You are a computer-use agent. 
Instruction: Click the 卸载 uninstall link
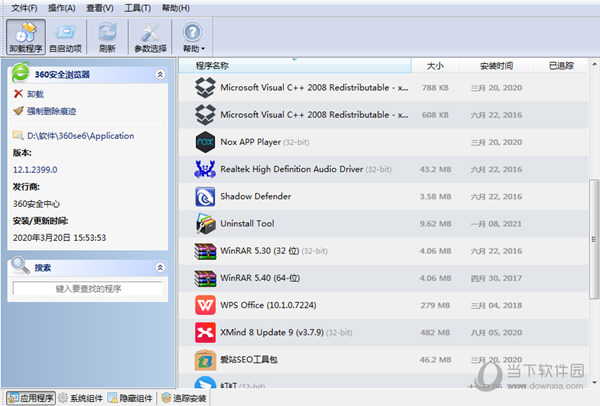tap(36, 94)
